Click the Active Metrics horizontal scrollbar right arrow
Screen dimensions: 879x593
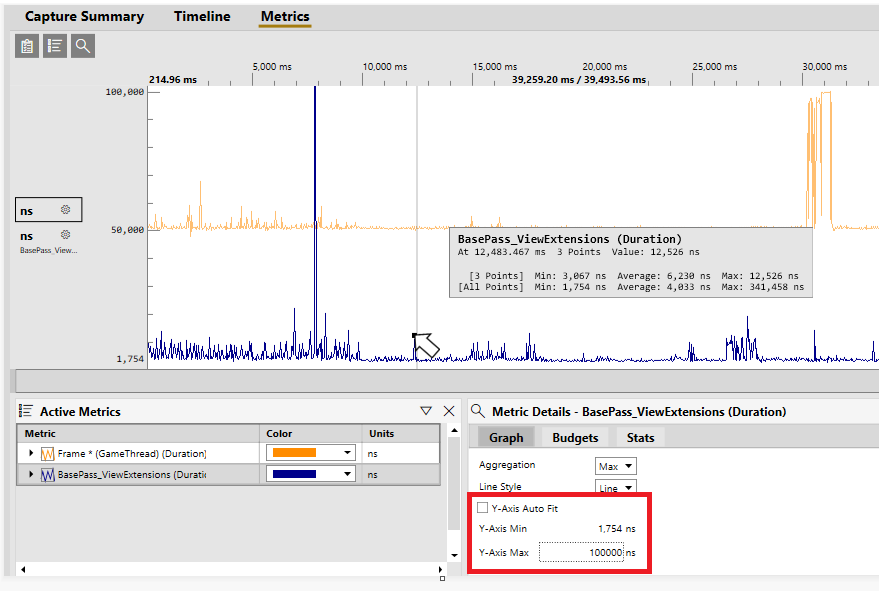point(440,569)
